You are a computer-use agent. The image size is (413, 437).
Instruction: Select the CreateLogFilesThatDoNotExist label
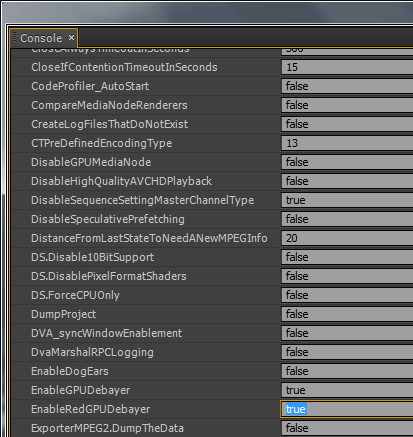pyautogui.click(x=109, y=124)
